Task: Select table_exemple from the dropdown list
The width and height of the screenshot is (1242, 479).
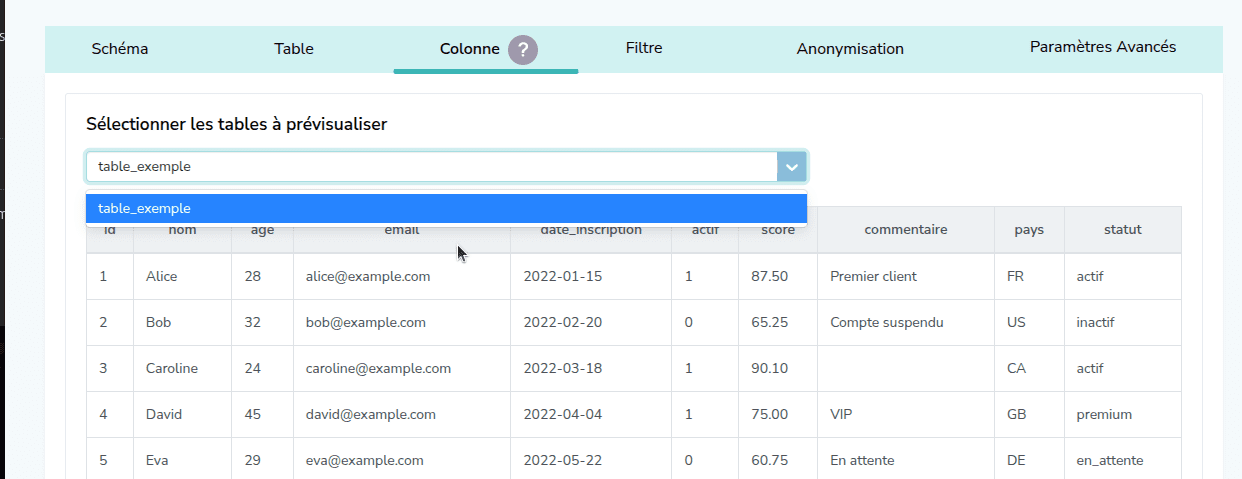Action: point(445,208)
